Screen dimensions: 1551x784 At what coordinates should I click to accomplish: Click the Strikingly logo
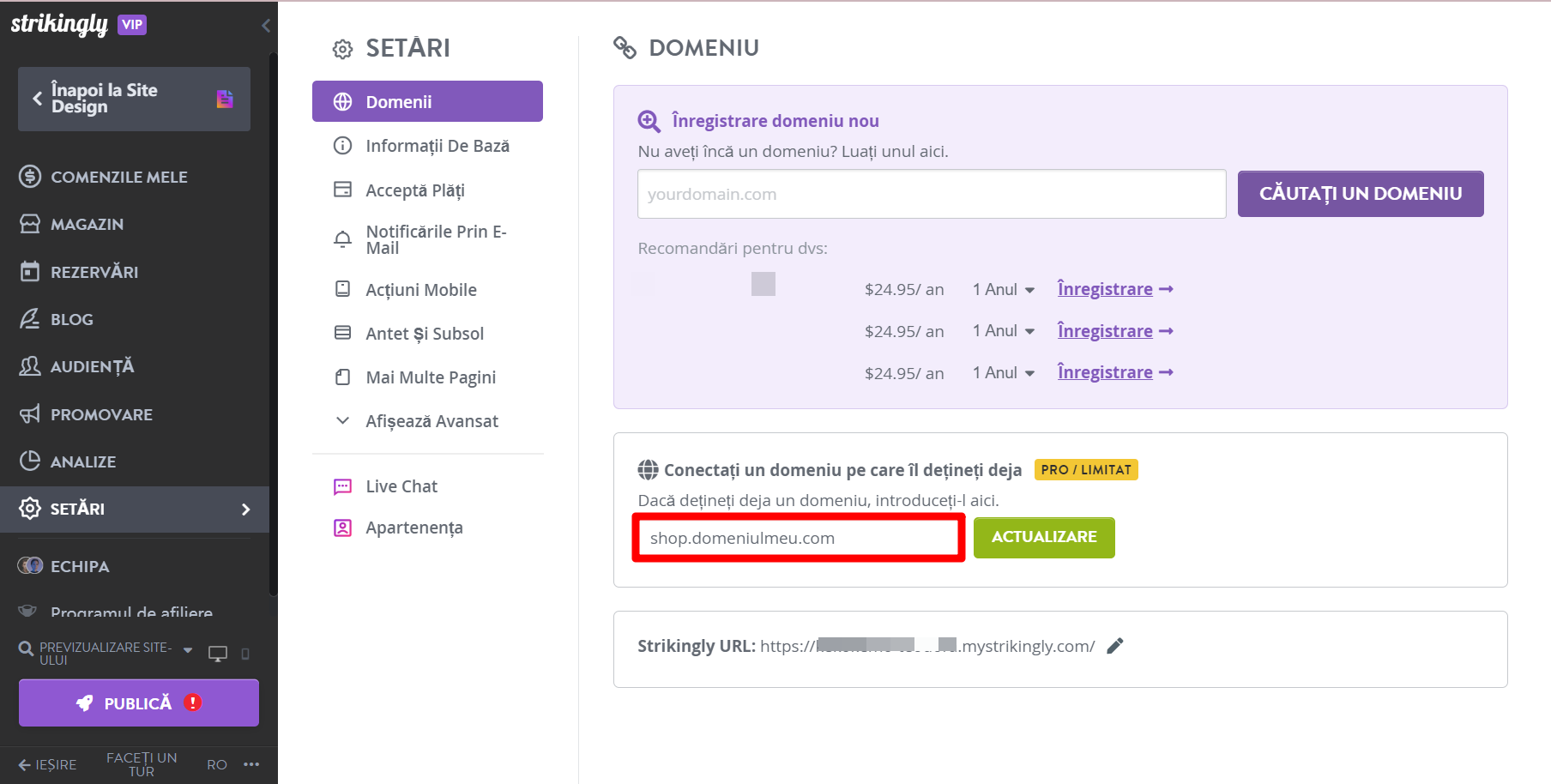point(59,25)
